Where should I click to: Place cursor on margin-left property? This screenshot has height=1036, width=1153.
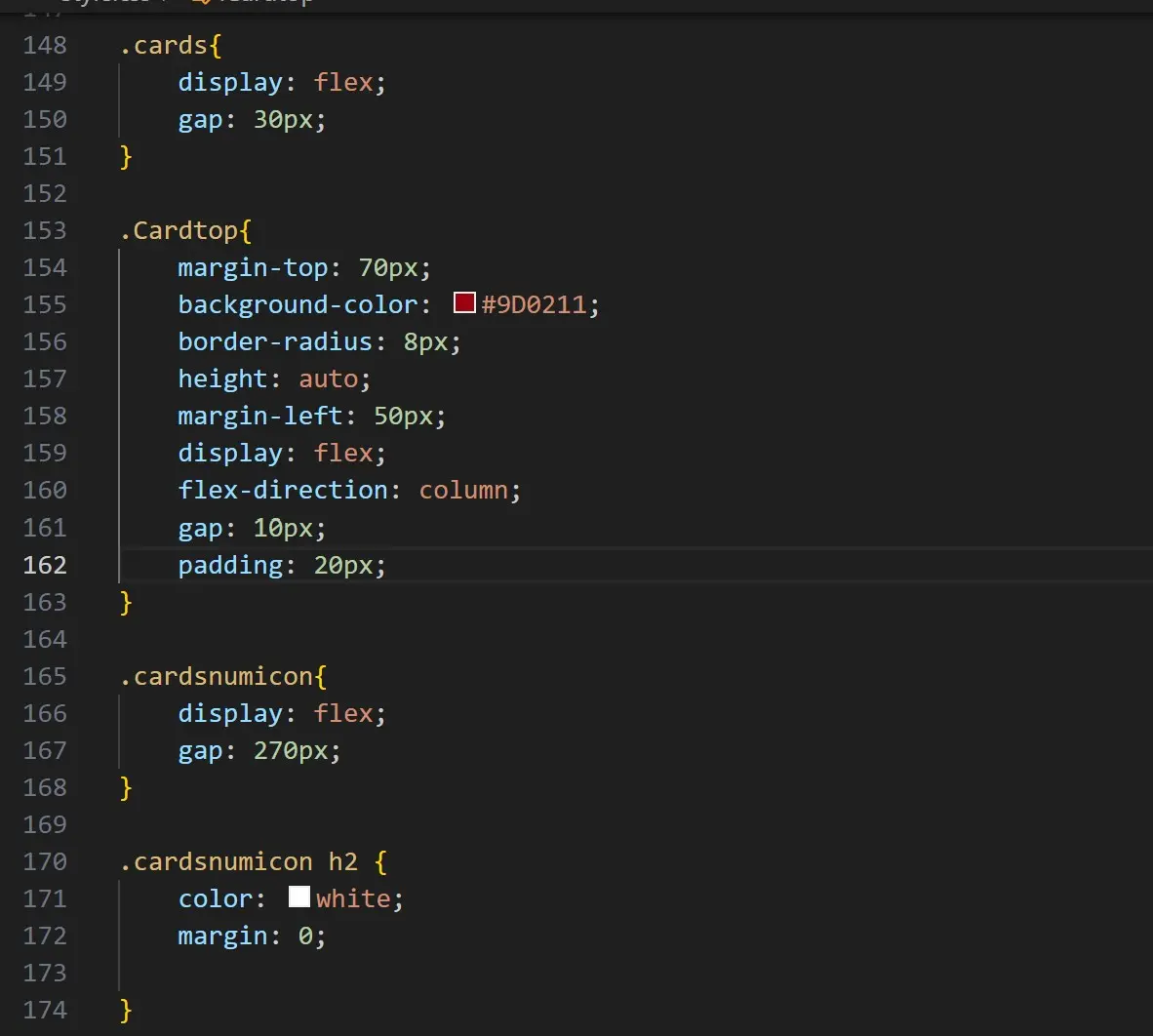[x=260, y=417]
